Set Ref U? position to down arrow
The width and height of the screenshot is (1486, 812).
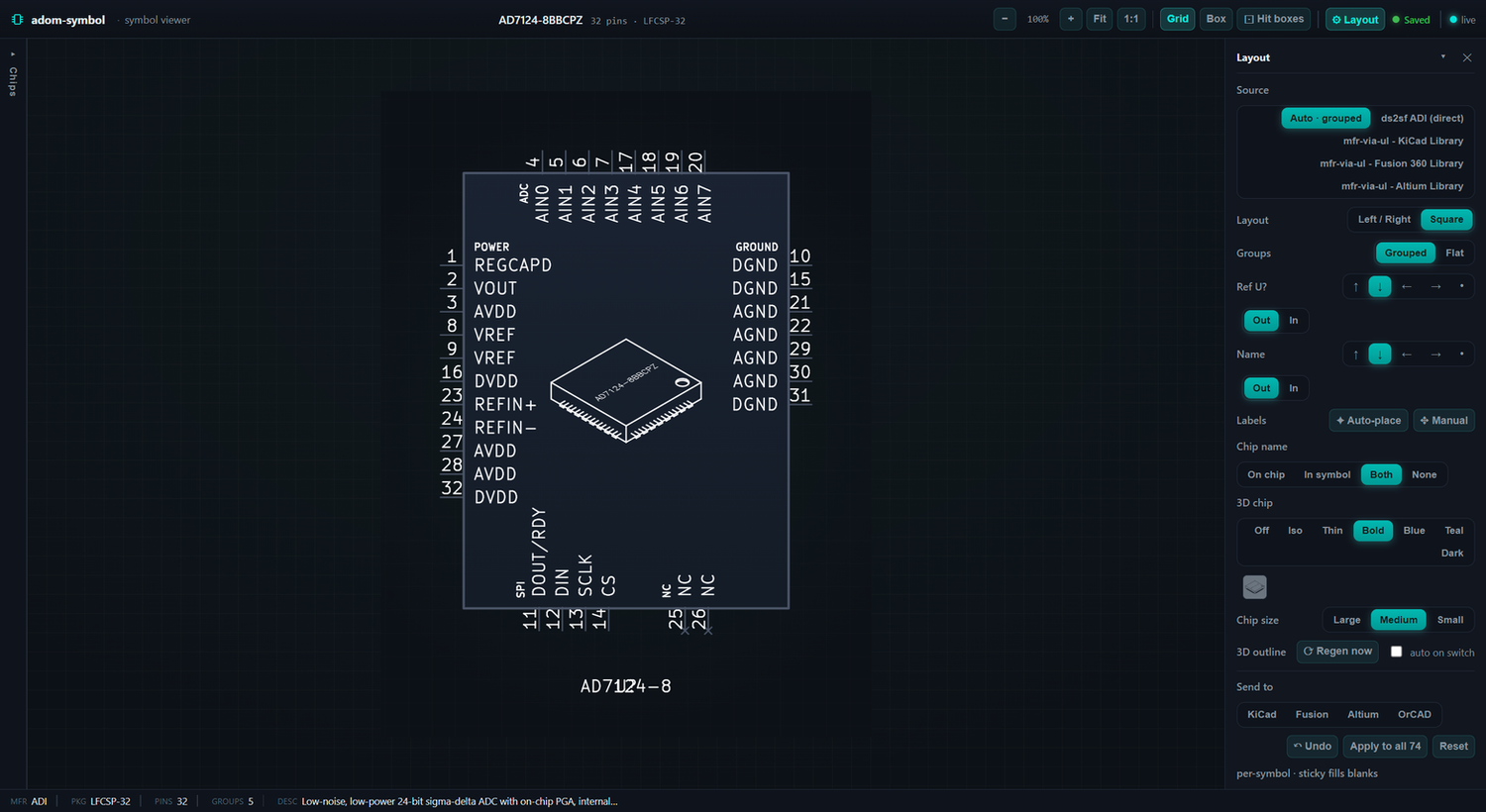coord(1379,286)
